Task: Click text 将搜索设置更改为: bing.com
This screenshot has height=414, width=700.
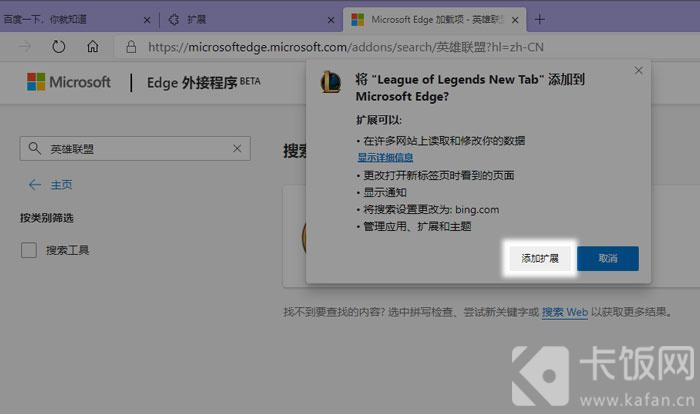Action: click(431, 209)
